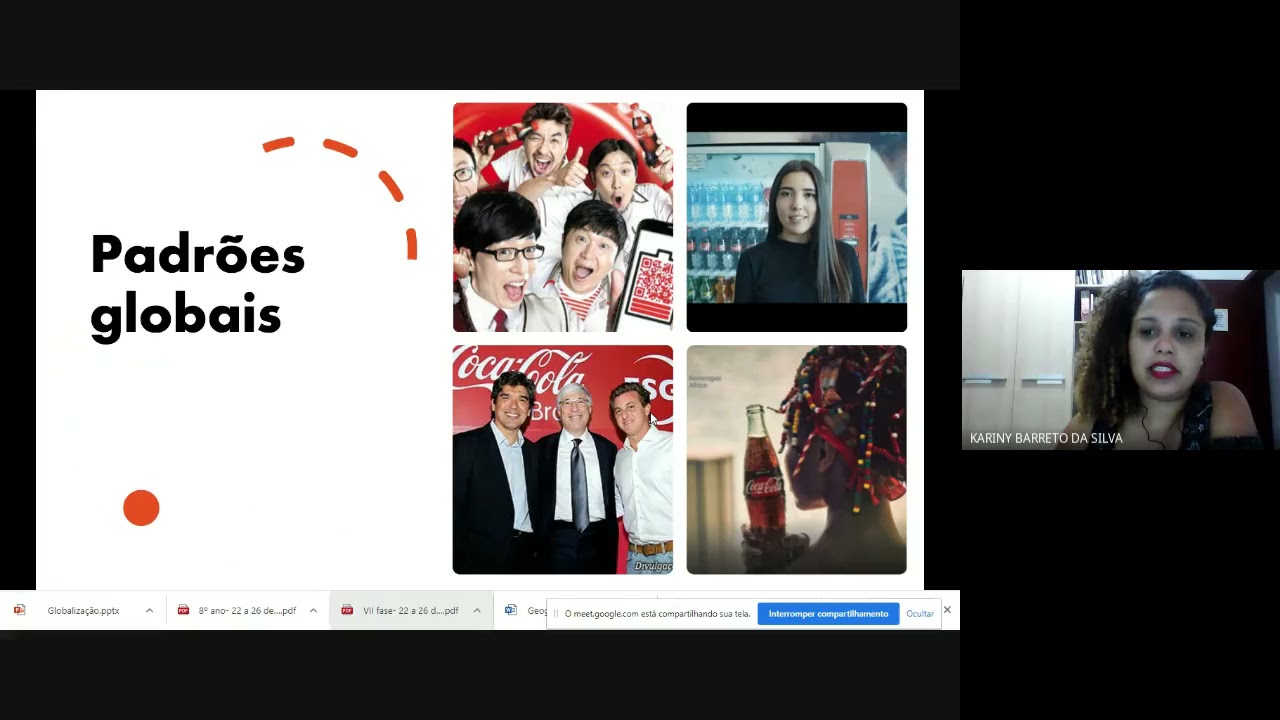Select the group selfie Coca-Cola image
Viewport: 1280px width, 720px height.
[x=563, y=217]
